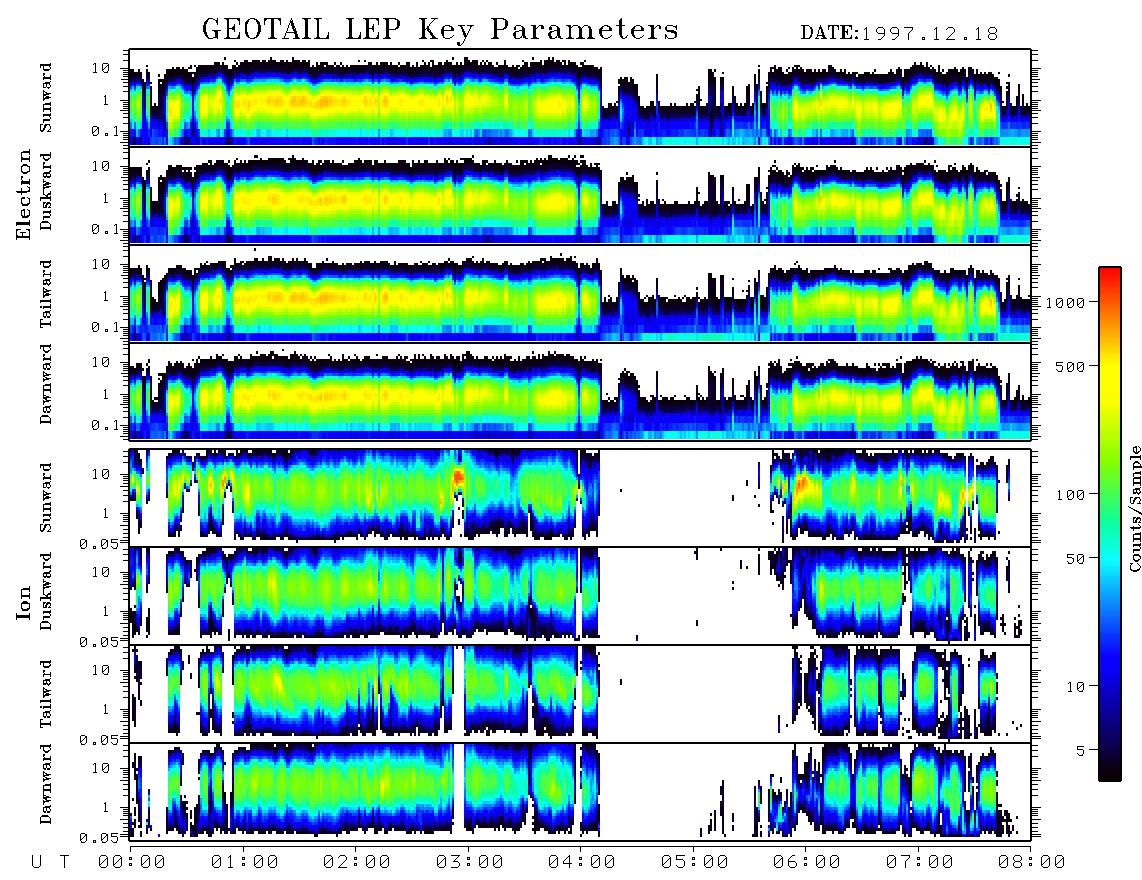Click the "03:00" time tick label

(x=469, y=862)
